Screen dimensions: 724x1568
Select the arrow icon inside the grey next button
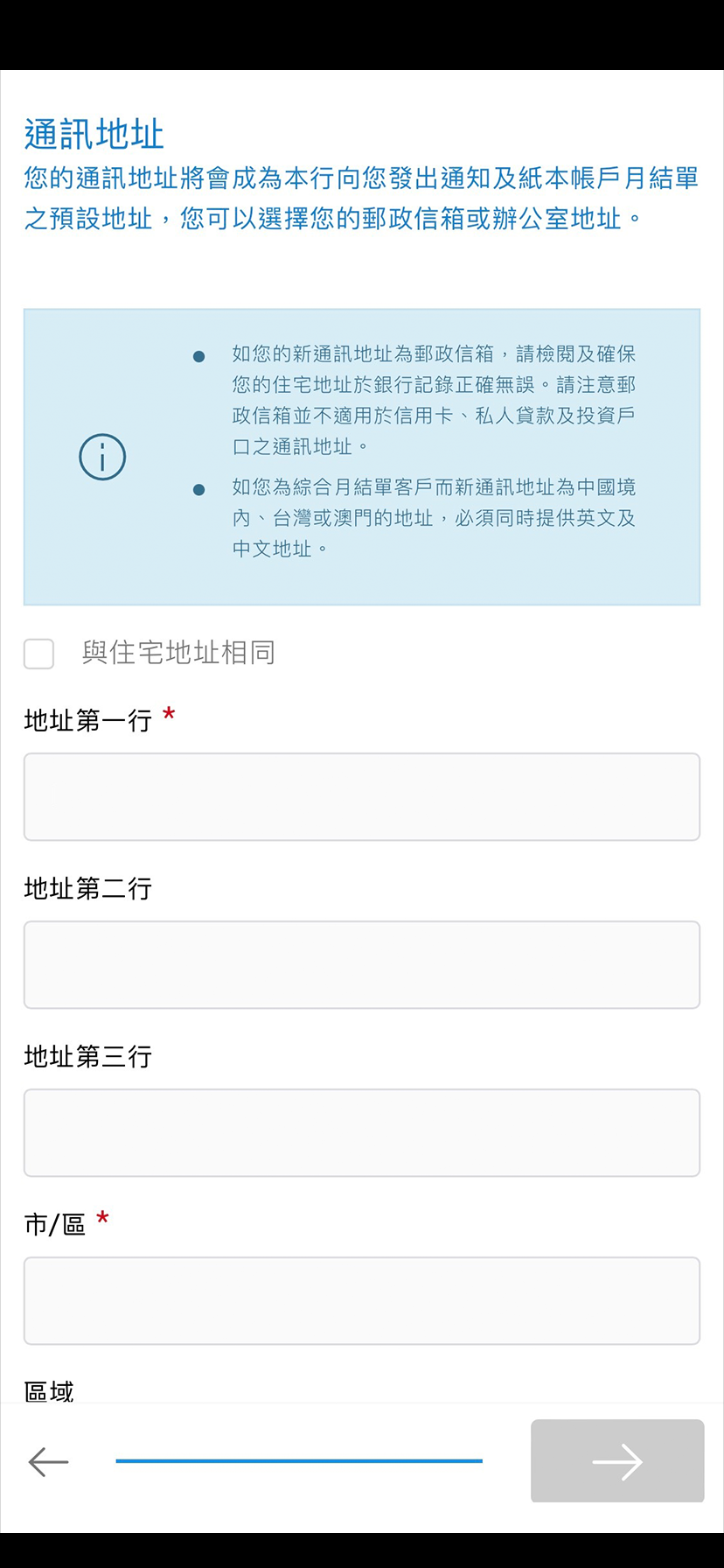click(x=616, y=1461)
